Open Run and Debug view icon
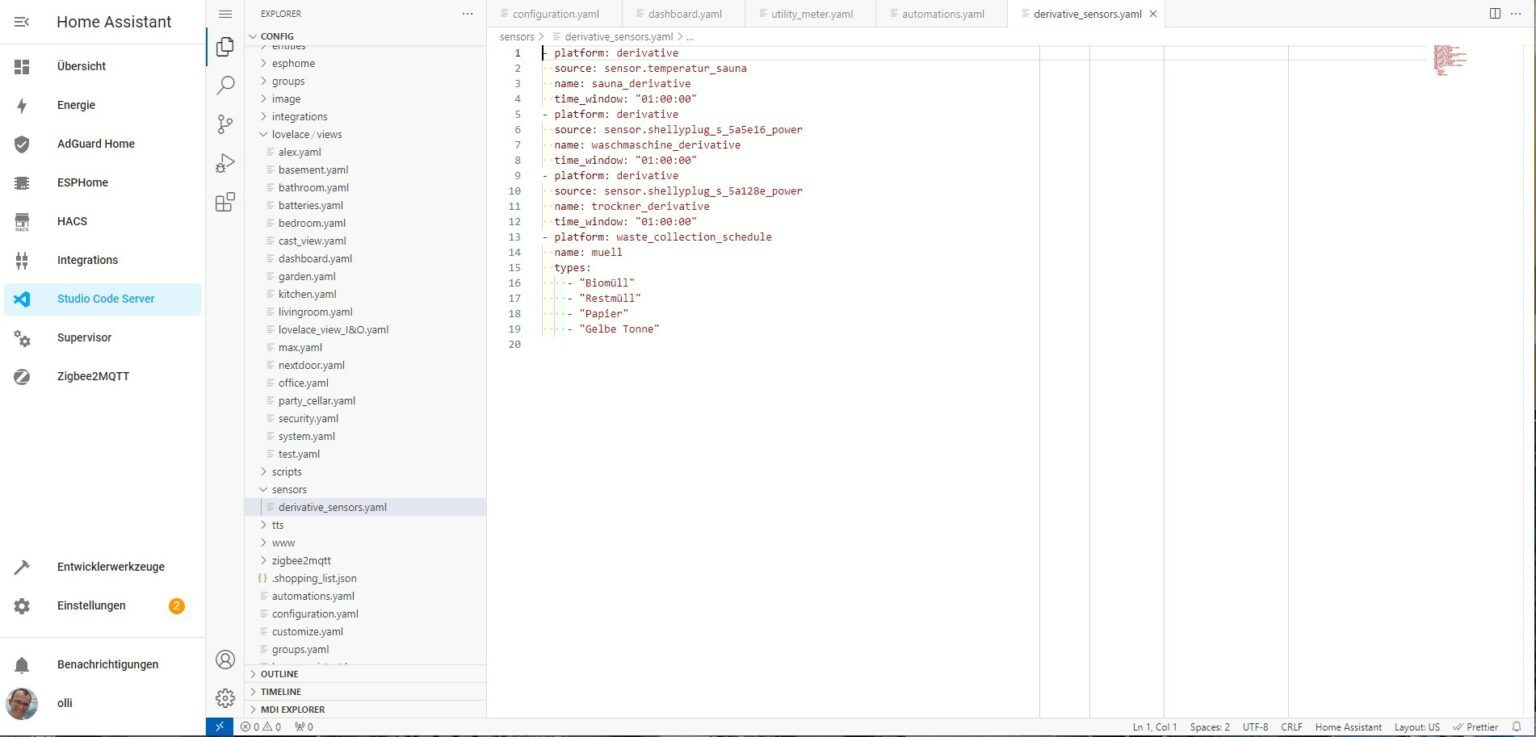Screen dimensions: 1536x737 point(225,163)
